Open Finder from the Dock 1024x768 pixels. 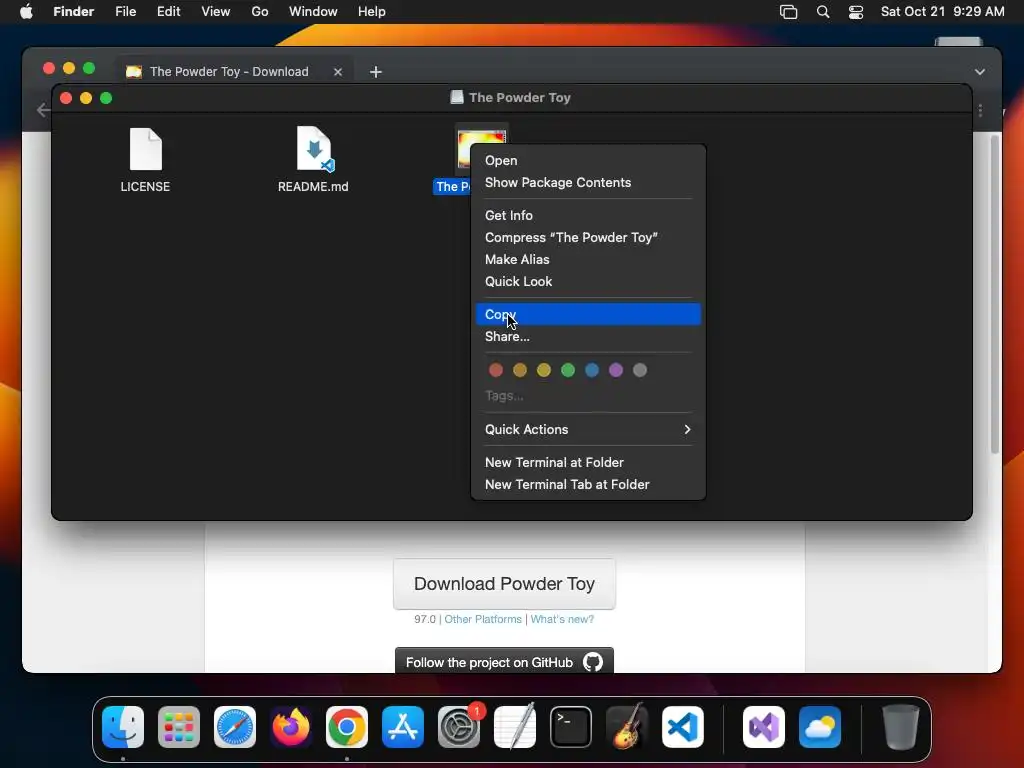point(123,727)
